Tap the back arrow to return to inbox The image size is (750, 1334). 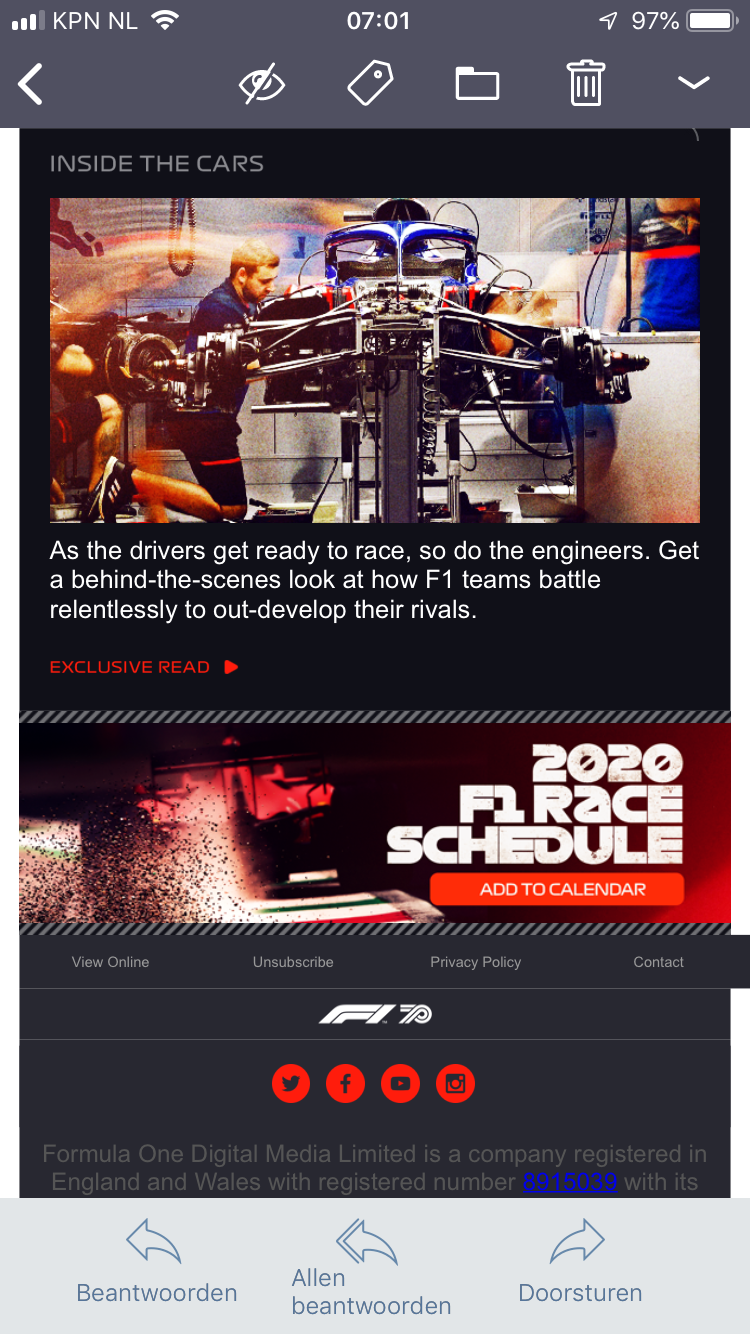[x=31, y=84]
